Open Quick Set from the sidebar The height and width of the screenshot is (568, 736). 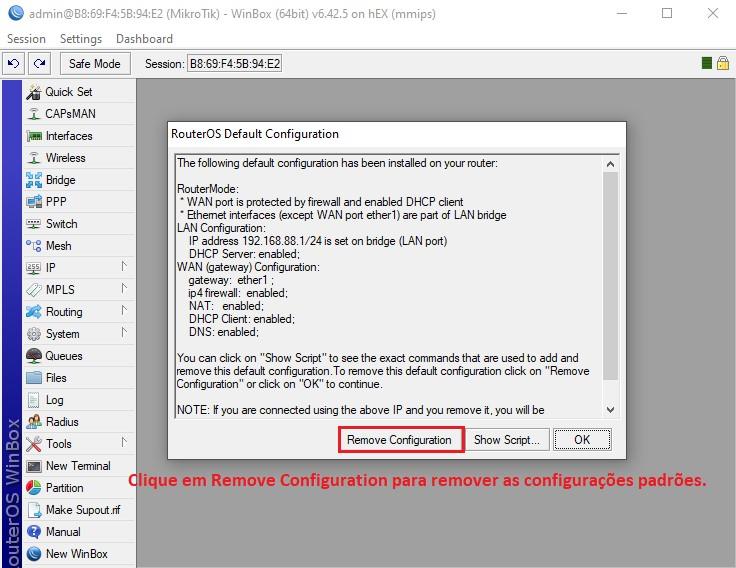(79, 92)
